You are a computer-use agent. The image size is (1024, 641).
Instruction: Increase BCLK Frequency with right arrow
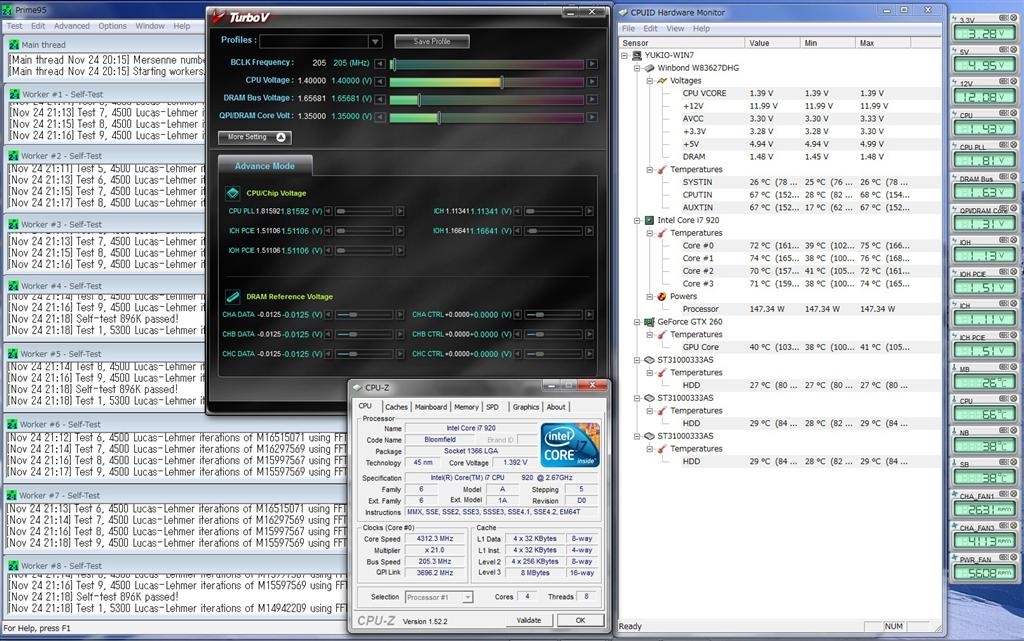[x=592, y=64]
